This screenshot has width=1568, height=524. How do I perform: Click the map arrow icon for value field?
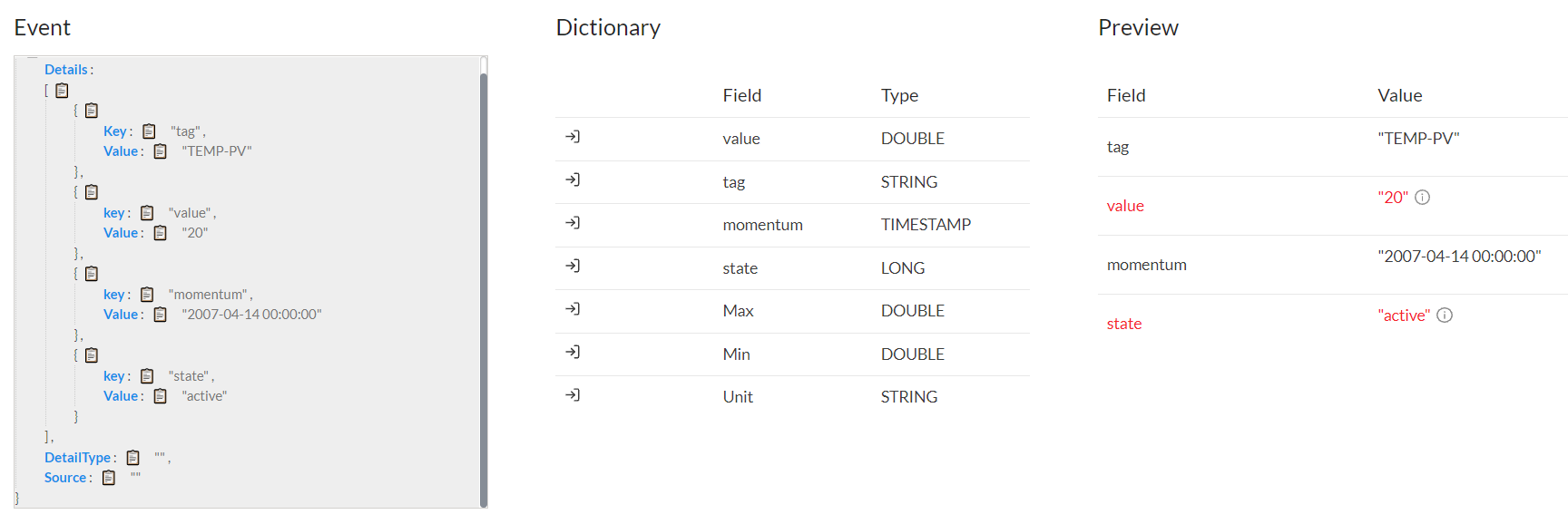[573, 137]
